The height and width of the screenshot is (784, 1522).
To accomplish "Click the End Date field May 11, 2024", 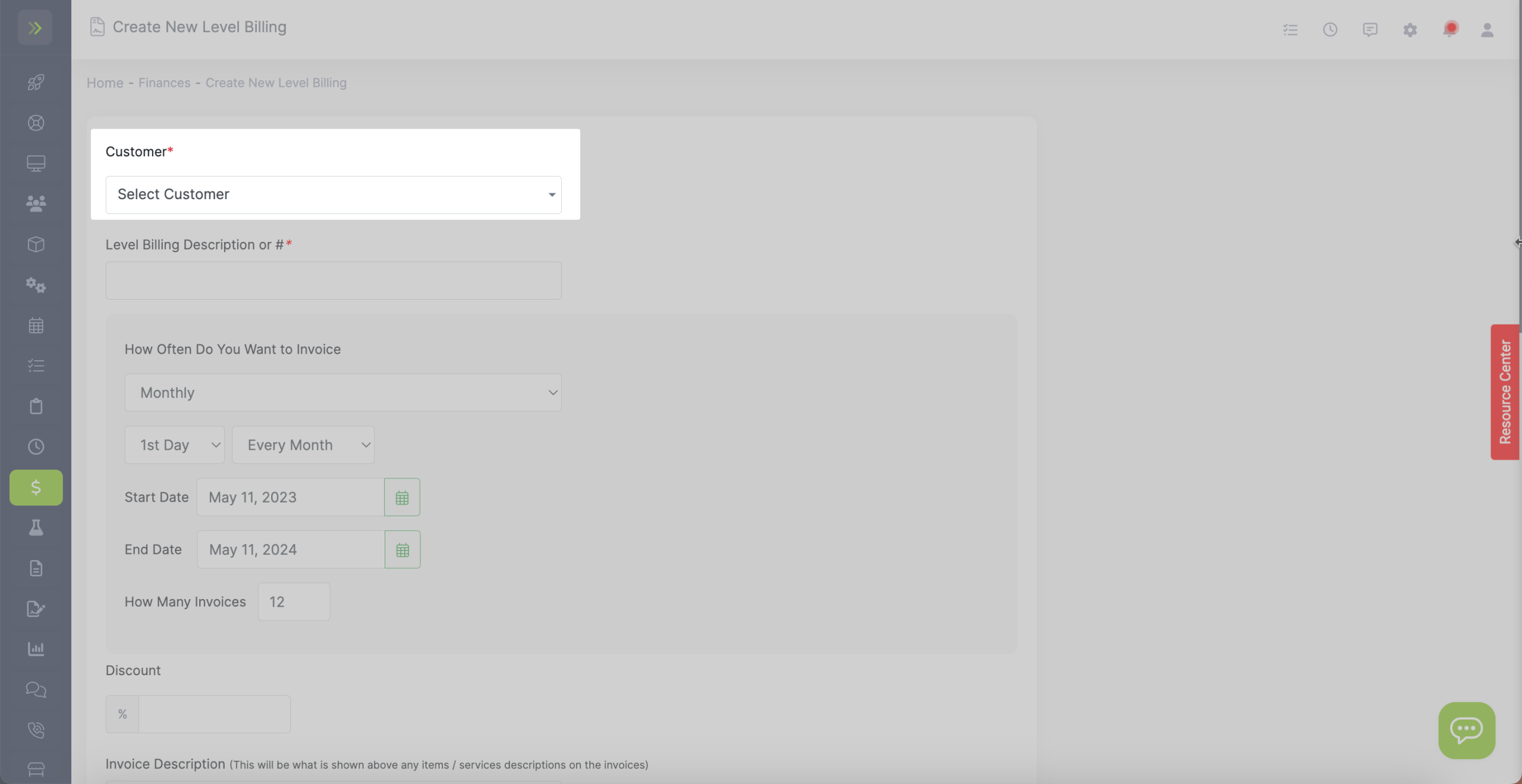I will (x=291, y=550).
